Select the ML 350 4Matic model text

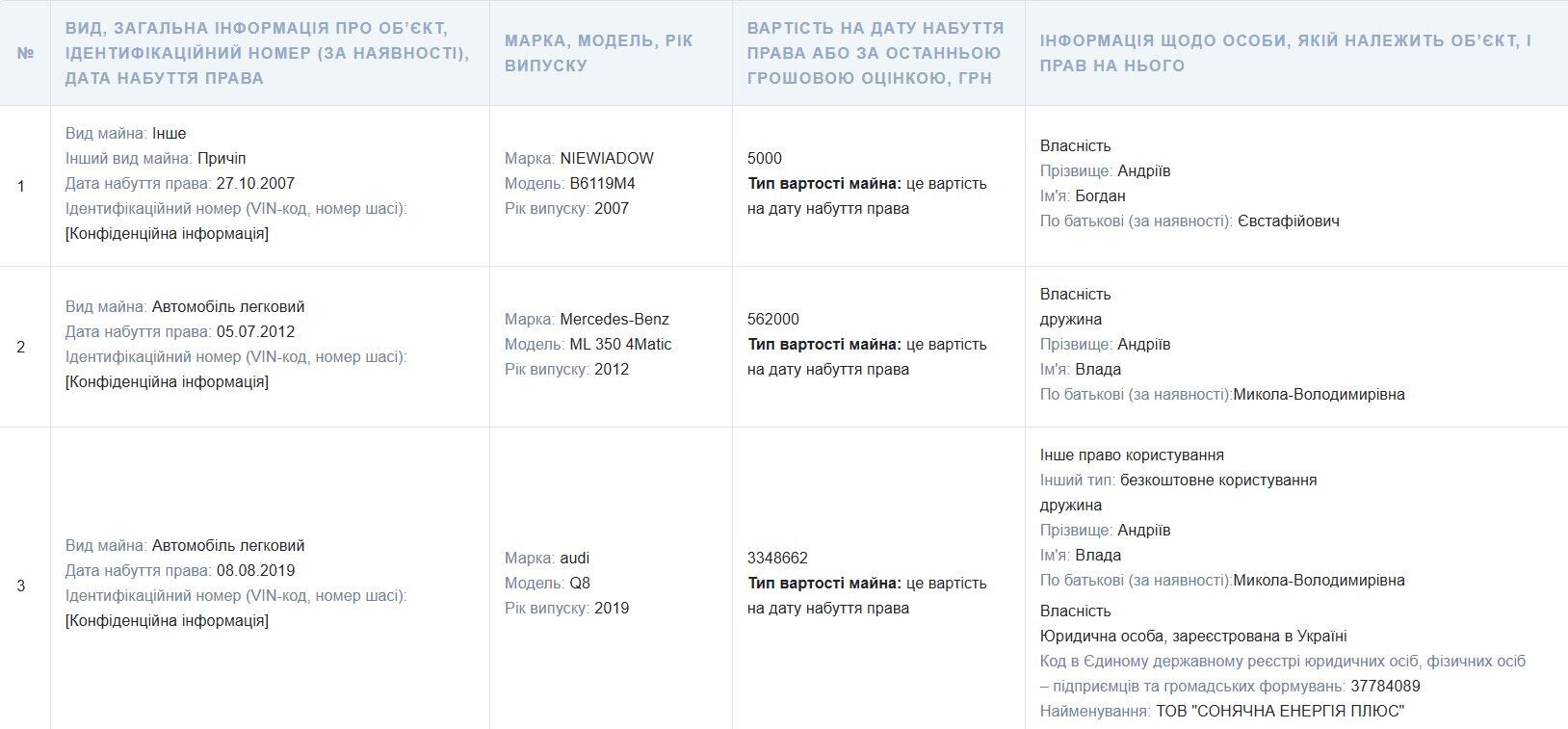pos(621,344)
